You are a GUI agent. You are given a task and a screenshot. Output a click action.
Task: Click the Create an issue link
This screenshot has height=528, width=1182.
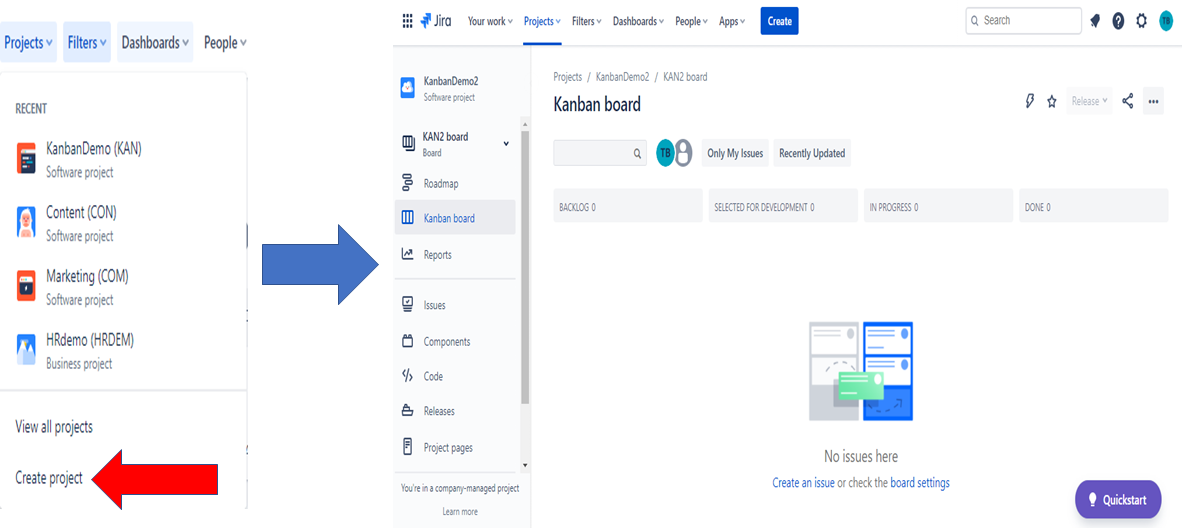click(x=803, y=483)
